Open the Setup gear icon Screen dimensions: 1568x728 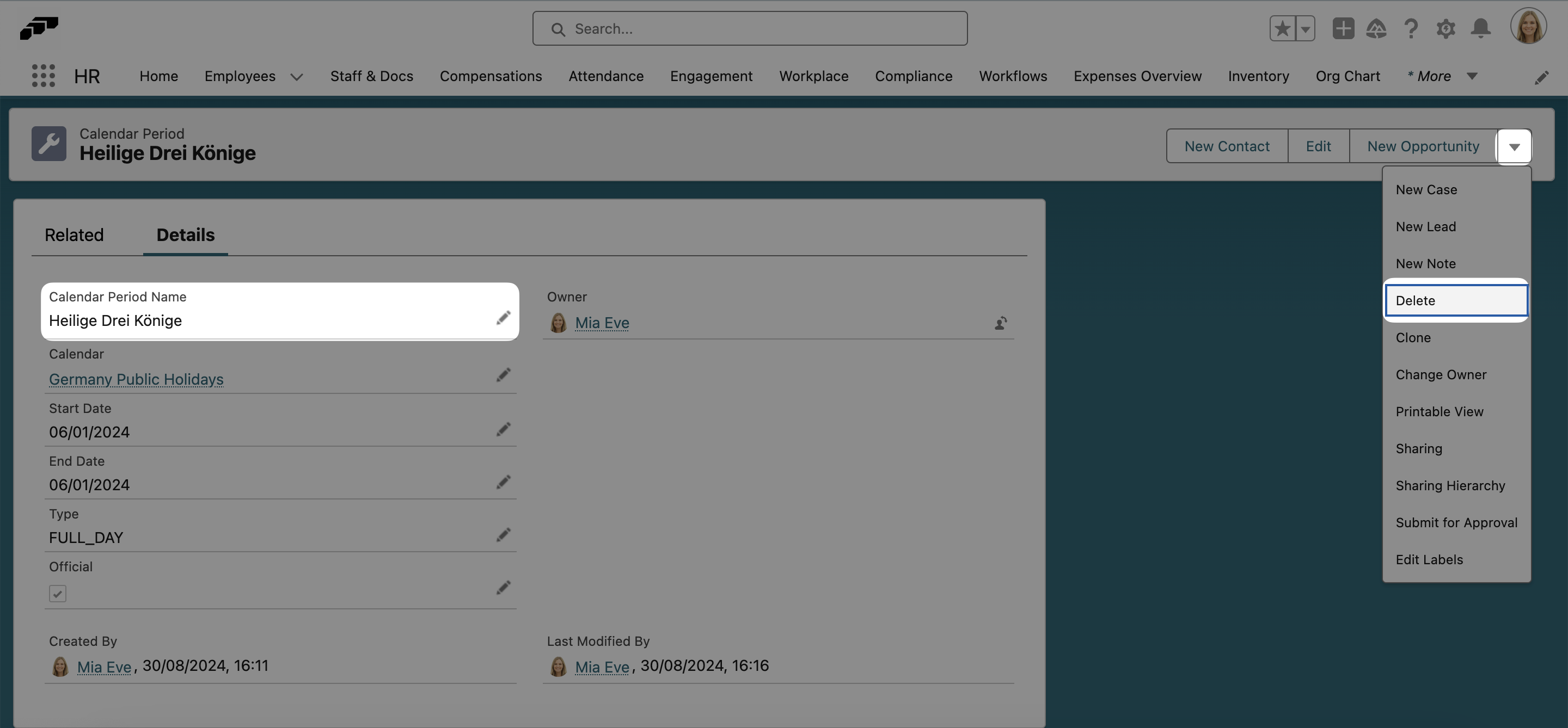(x=1446, y=28)
